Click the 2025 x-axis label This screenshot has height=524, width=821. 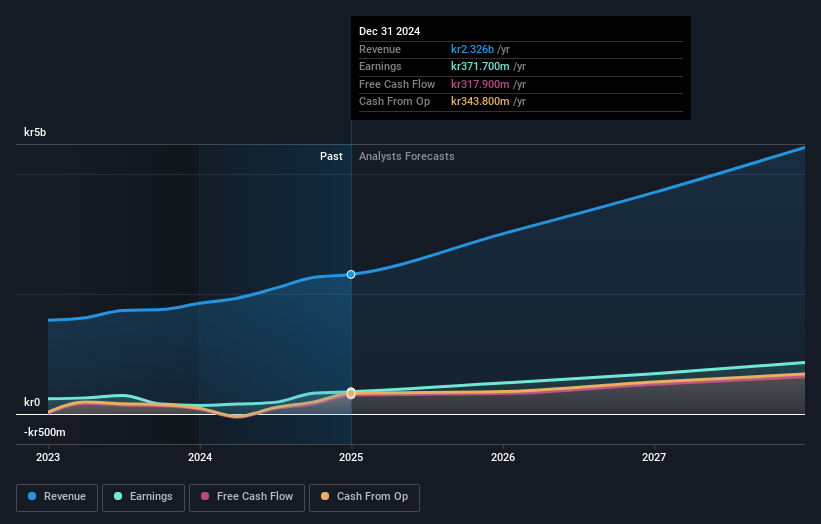pyautogui.click(x=351, y=457)
